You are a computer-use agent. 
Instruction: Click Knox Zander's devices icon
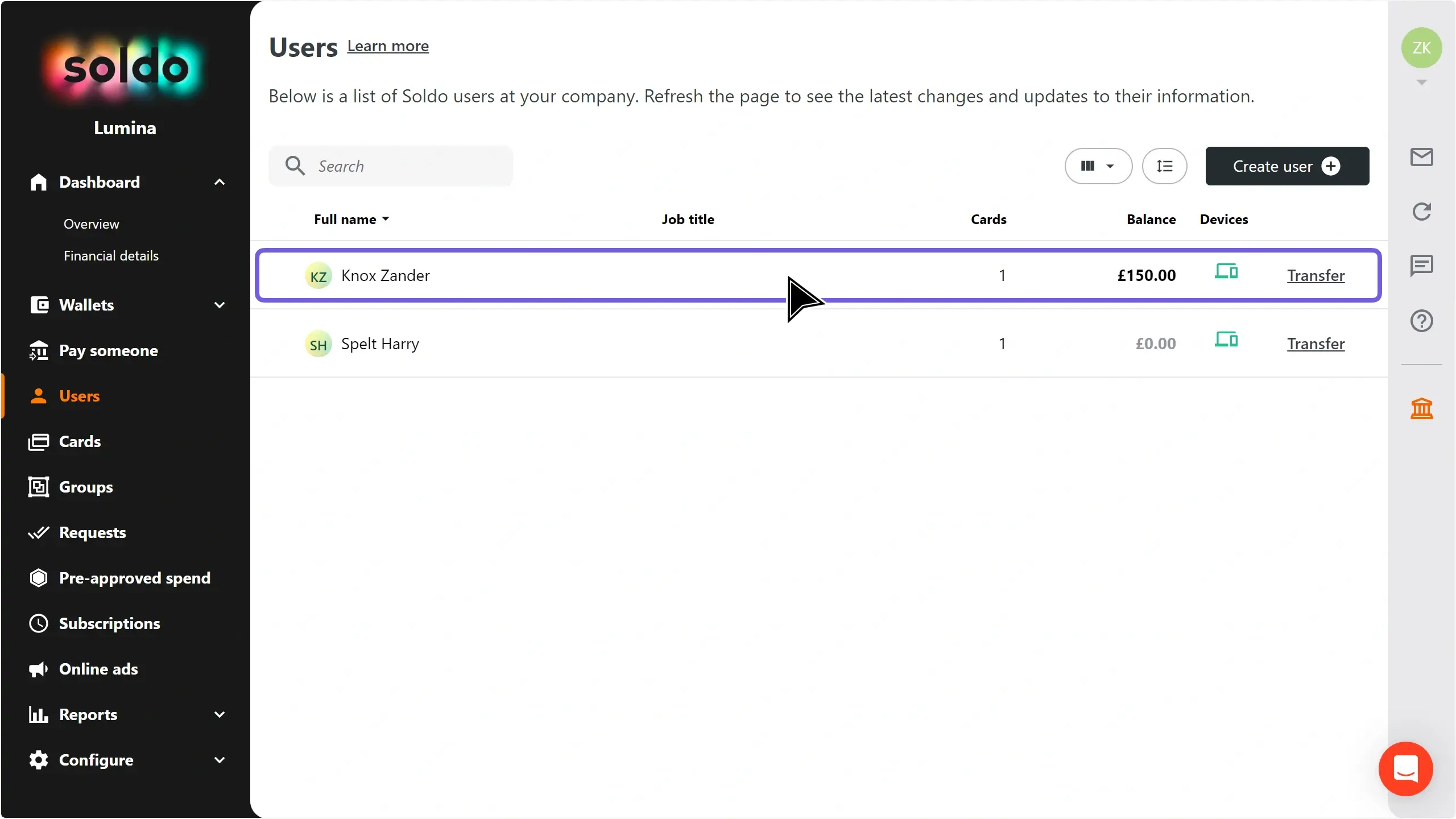click(x=1226, y=272)
